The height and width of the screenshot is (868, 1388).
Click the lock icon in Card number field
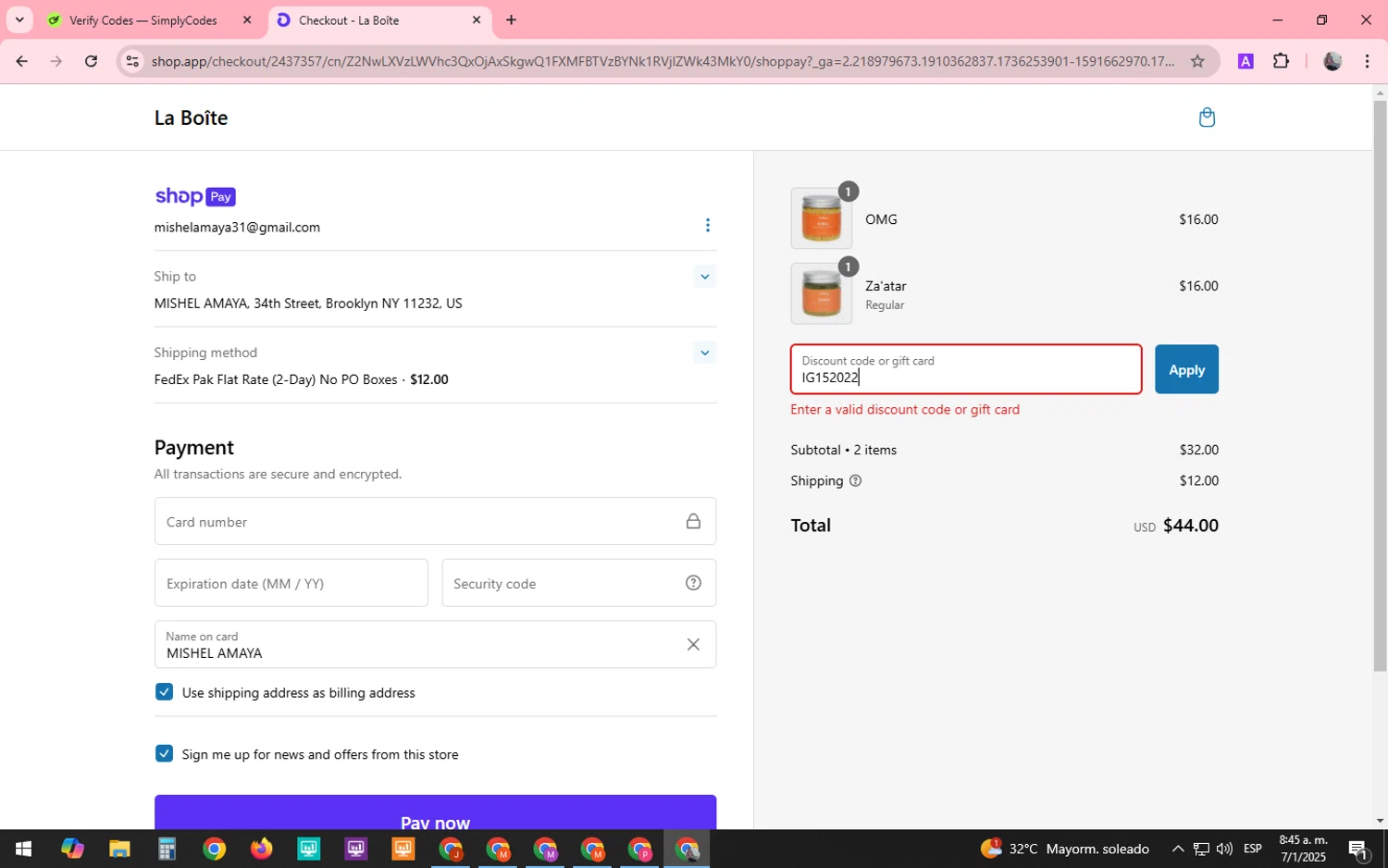coord(693,521)
